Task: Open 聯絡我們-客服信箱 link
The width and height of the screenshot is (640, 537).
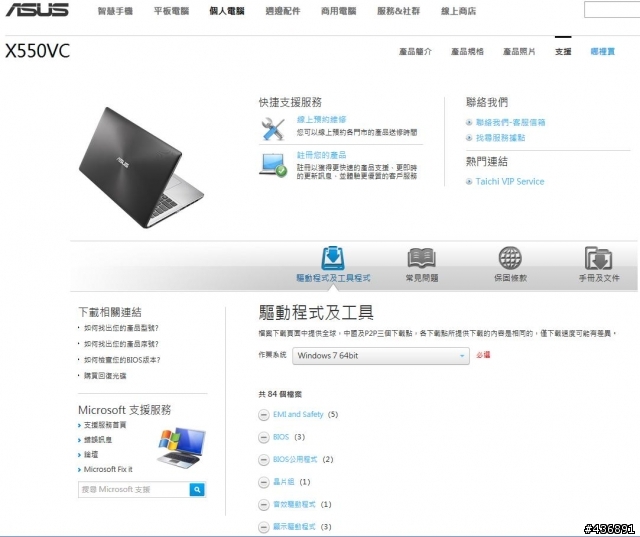Action: point(510,122)
